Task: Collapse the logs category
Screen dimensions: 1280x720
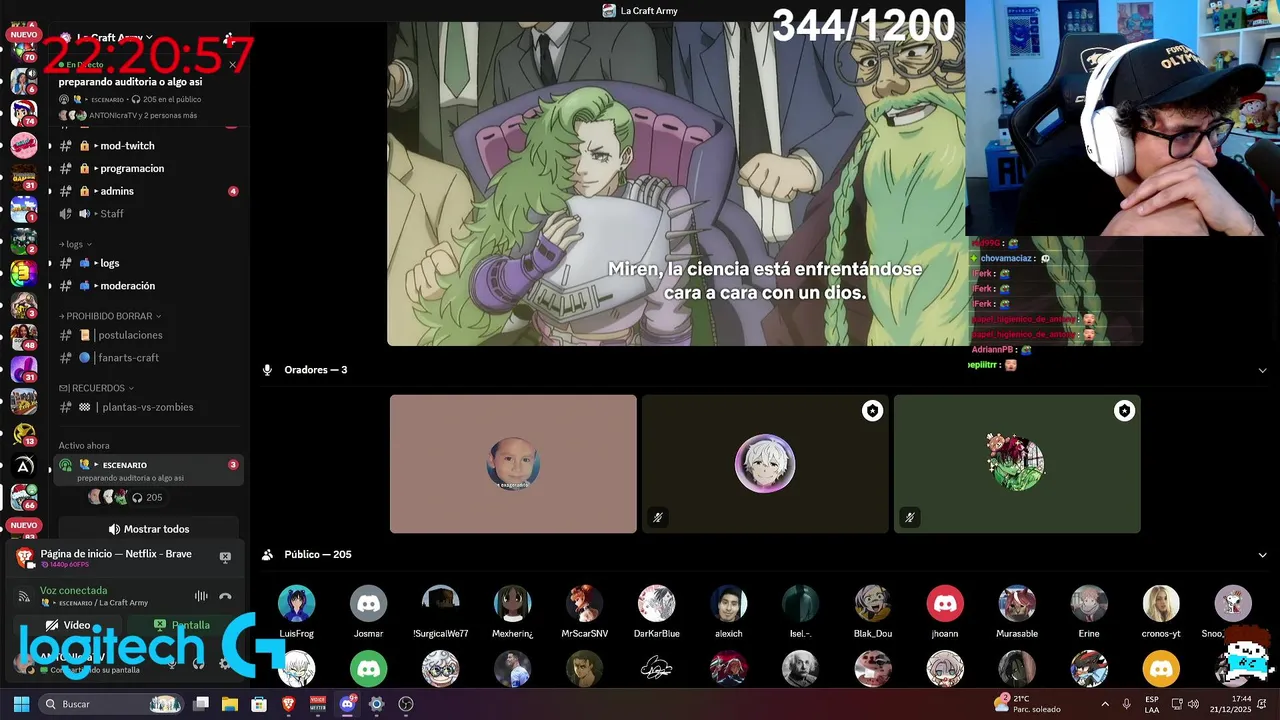Action: [x=75, y=244]
